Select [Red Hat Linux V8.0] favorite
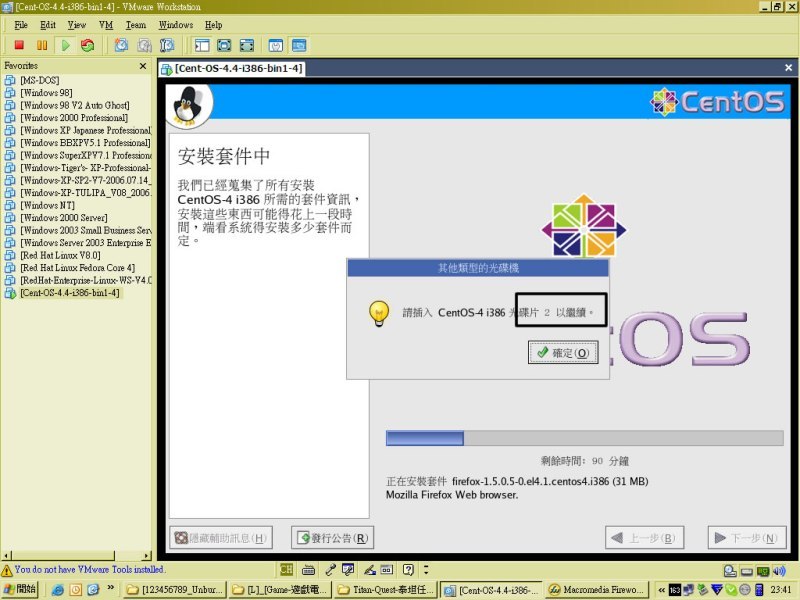This screenshot has height=600, width=800. pos(60,255)
